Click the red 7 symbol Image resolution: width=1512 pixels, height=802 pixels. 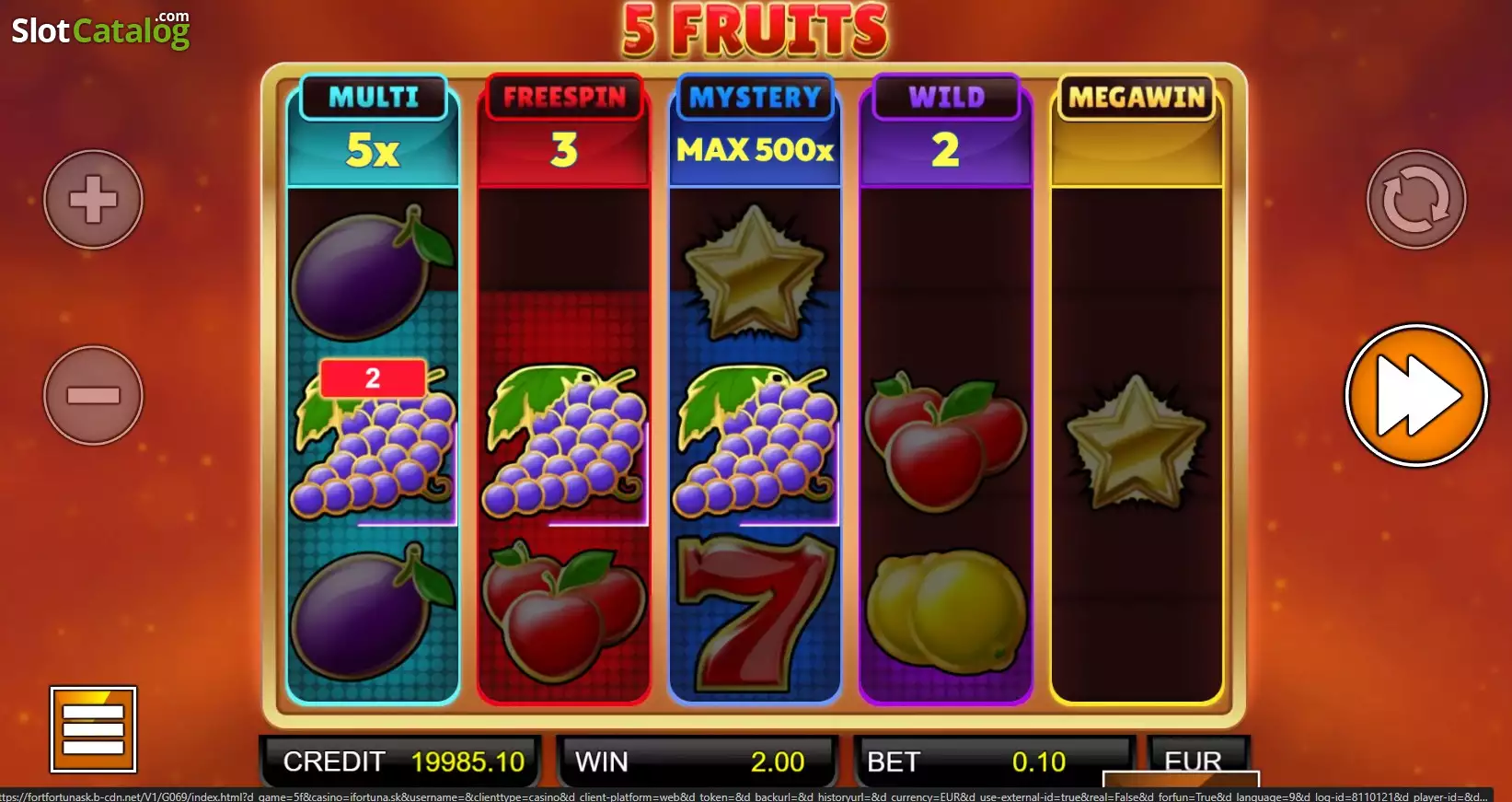click(756, 613)
